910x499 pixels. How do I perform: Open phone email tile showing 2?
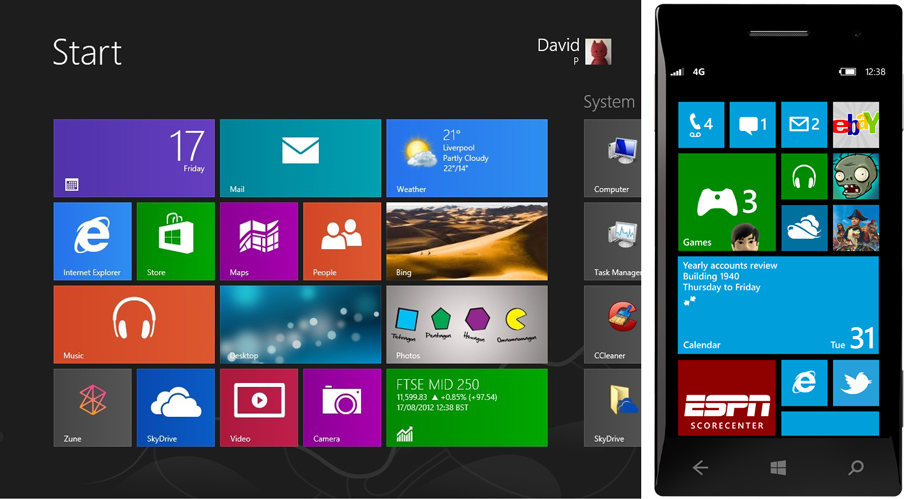804,125
